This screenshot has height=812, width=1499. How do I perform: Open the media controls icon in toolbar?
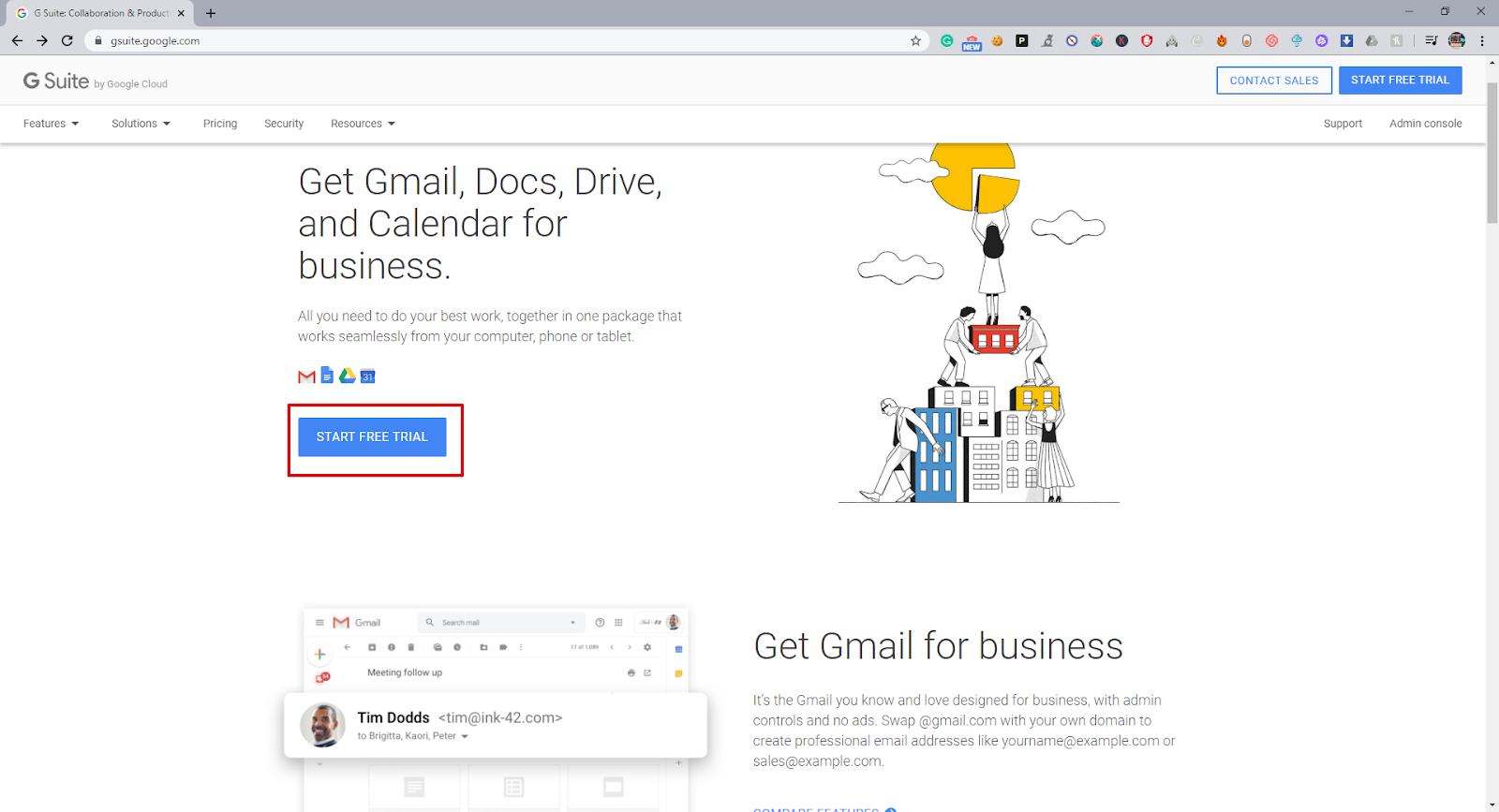tap(1431, 40)
